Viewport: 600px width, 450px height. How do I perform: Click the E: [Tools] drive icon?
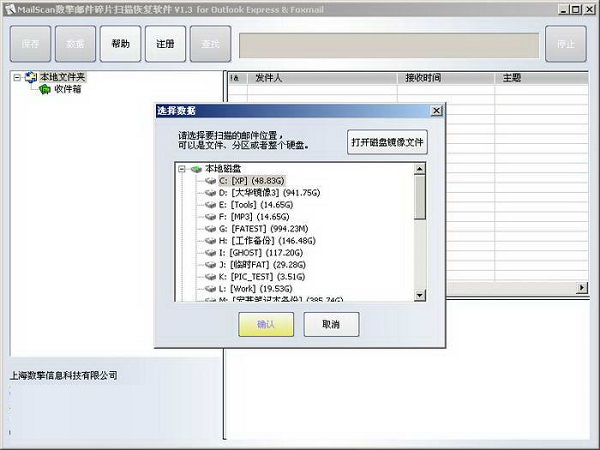(x=209, y=204)
